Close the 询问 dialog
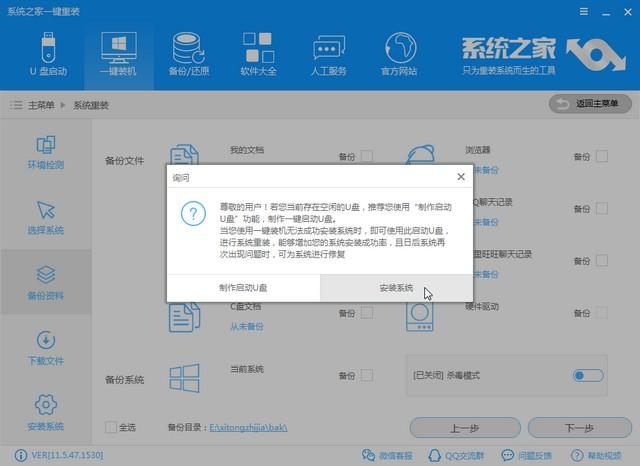This screenshot has width=640, height=466. (461, 177)
